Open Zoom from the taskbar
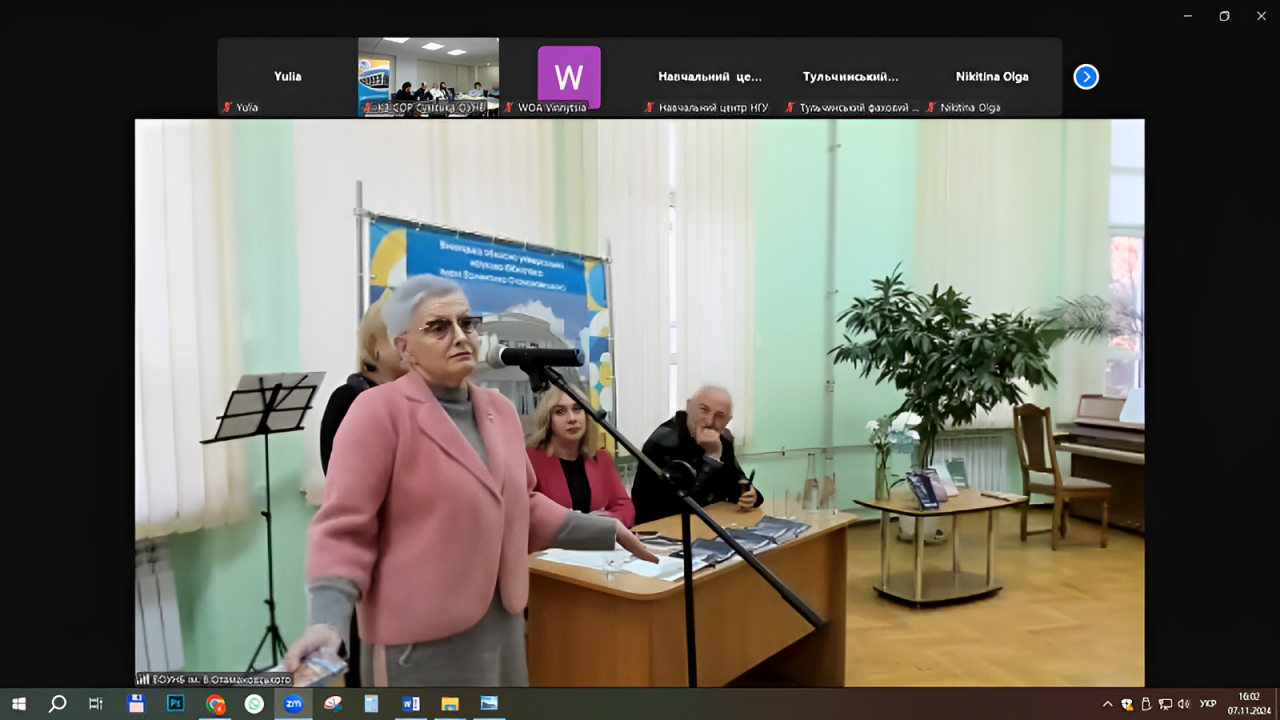The width and height of the screenshot is (1280, 720). tap(293, 703)
